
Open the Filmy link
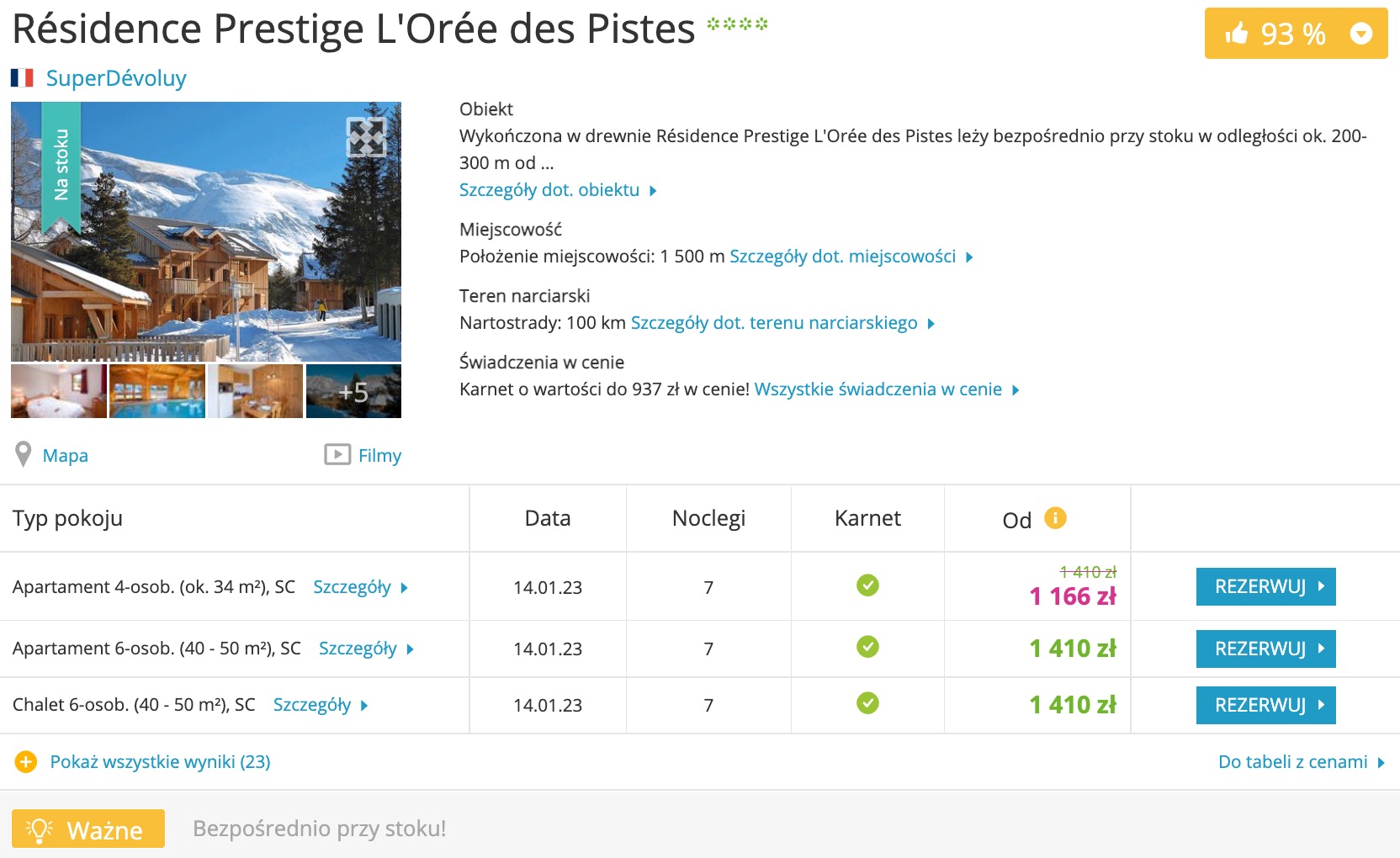379,455
